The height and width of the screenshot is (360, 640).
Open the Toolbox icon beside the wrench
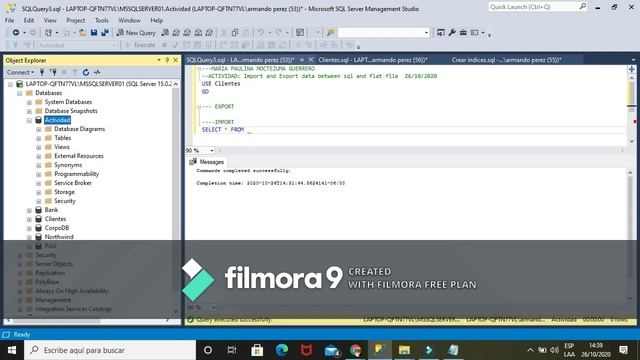pyautogui.click(x=463, y=32)
